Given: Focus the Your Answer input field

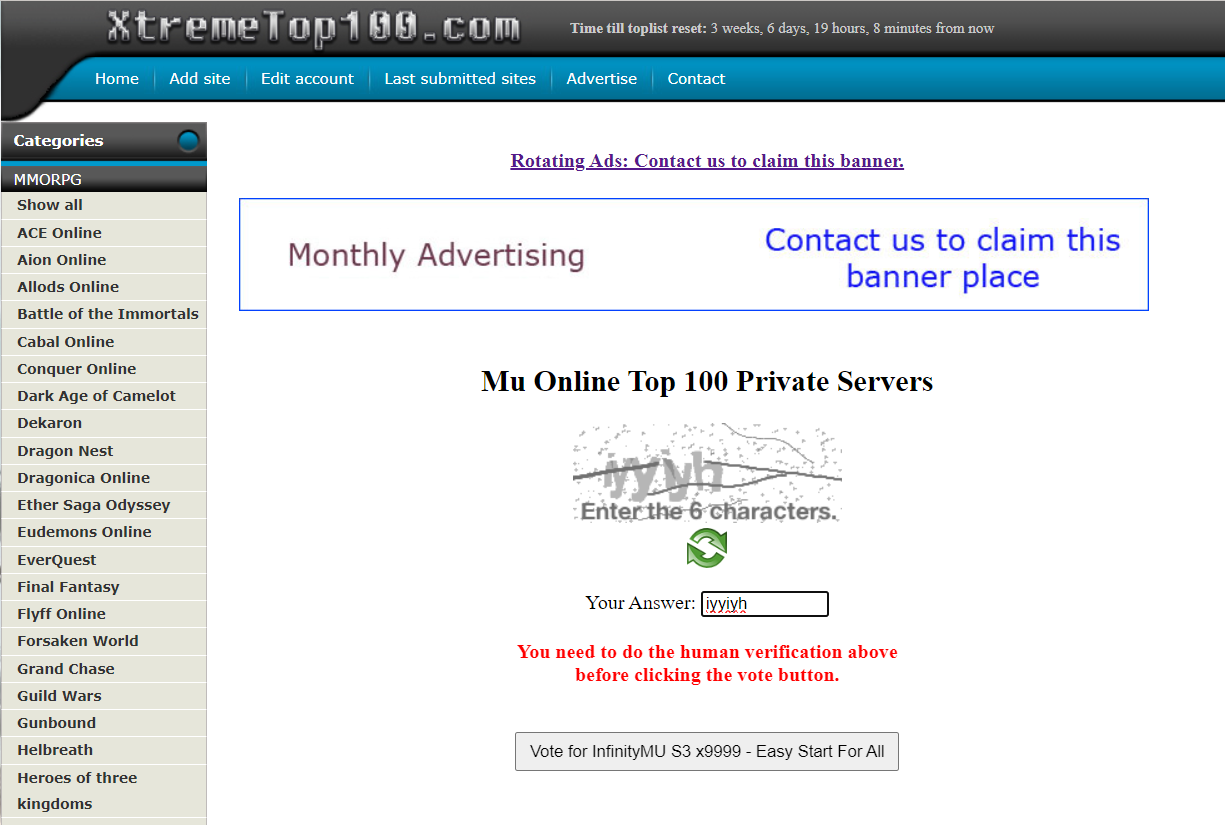Looking at the screenshot, I should point(765,604).
